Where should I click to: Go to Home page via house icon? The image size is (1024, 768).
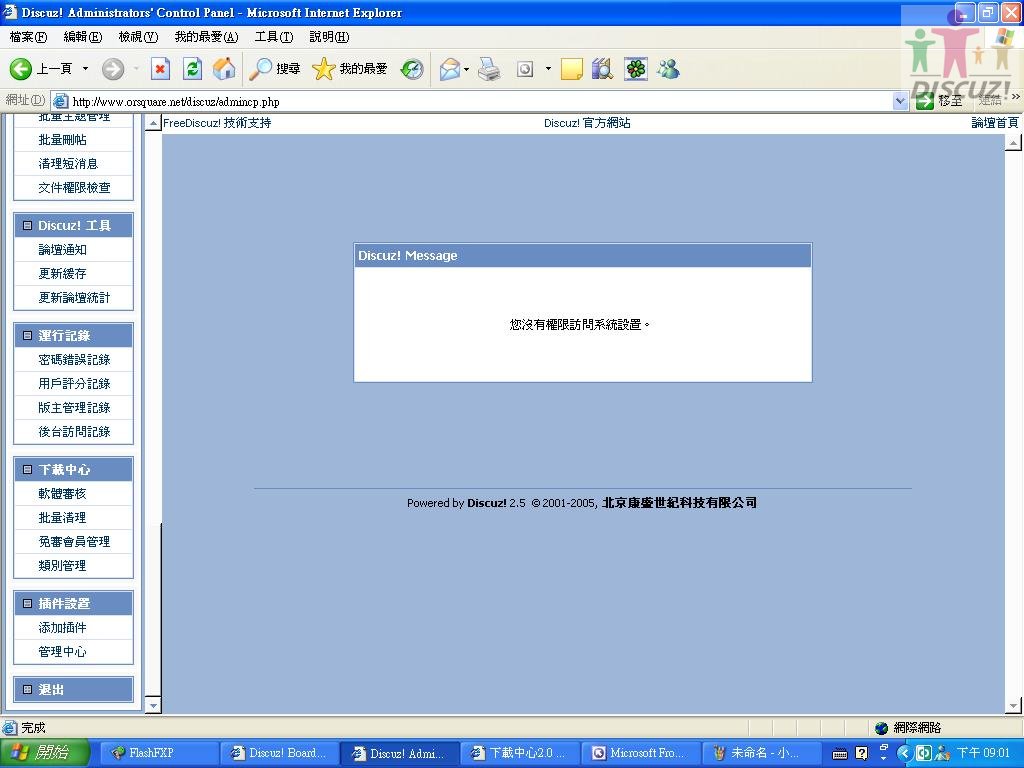pyautogui.click(x=224, y=69)
